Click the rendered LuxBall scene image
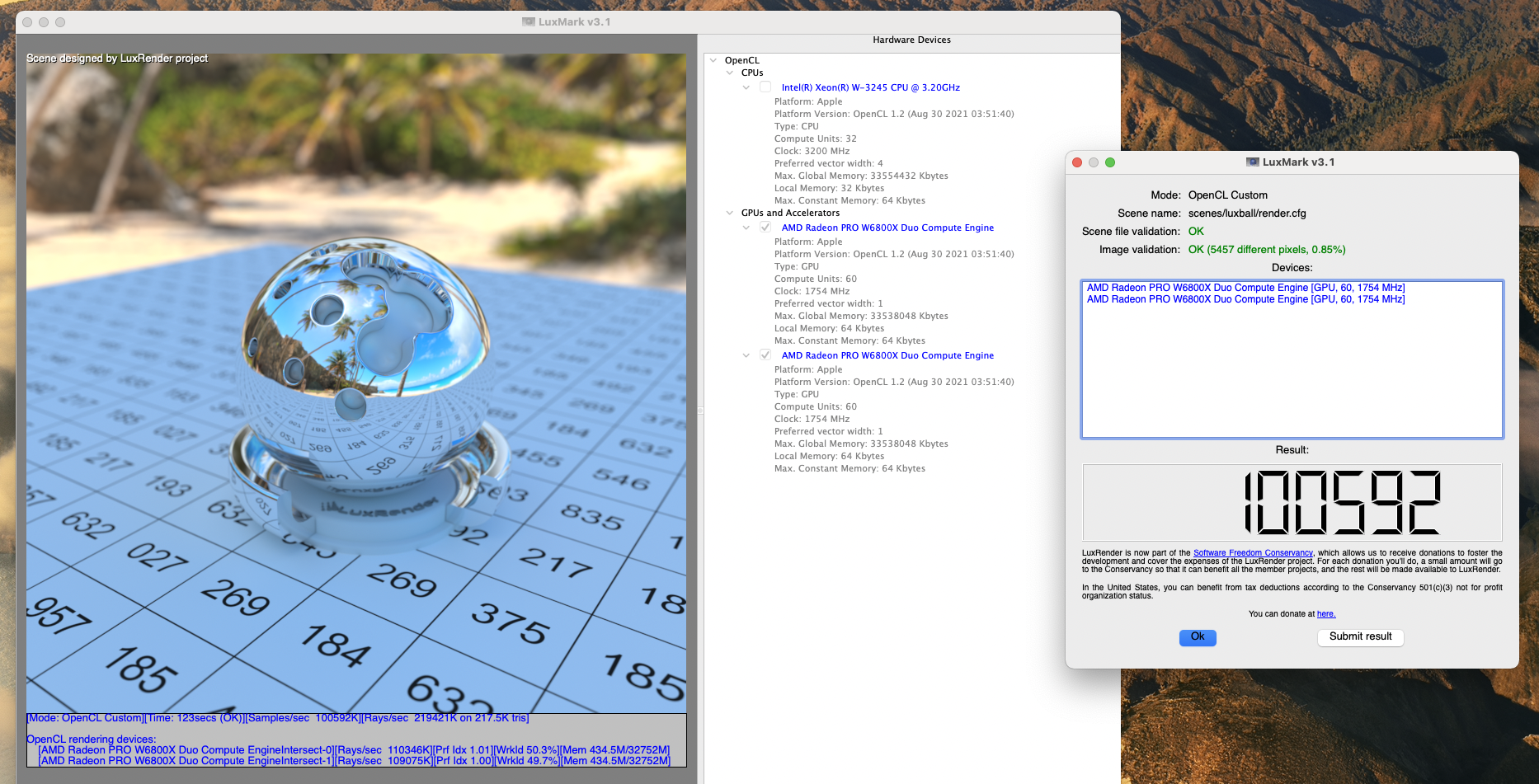The height and width of the screenshot is (784, 1539). 356,383
